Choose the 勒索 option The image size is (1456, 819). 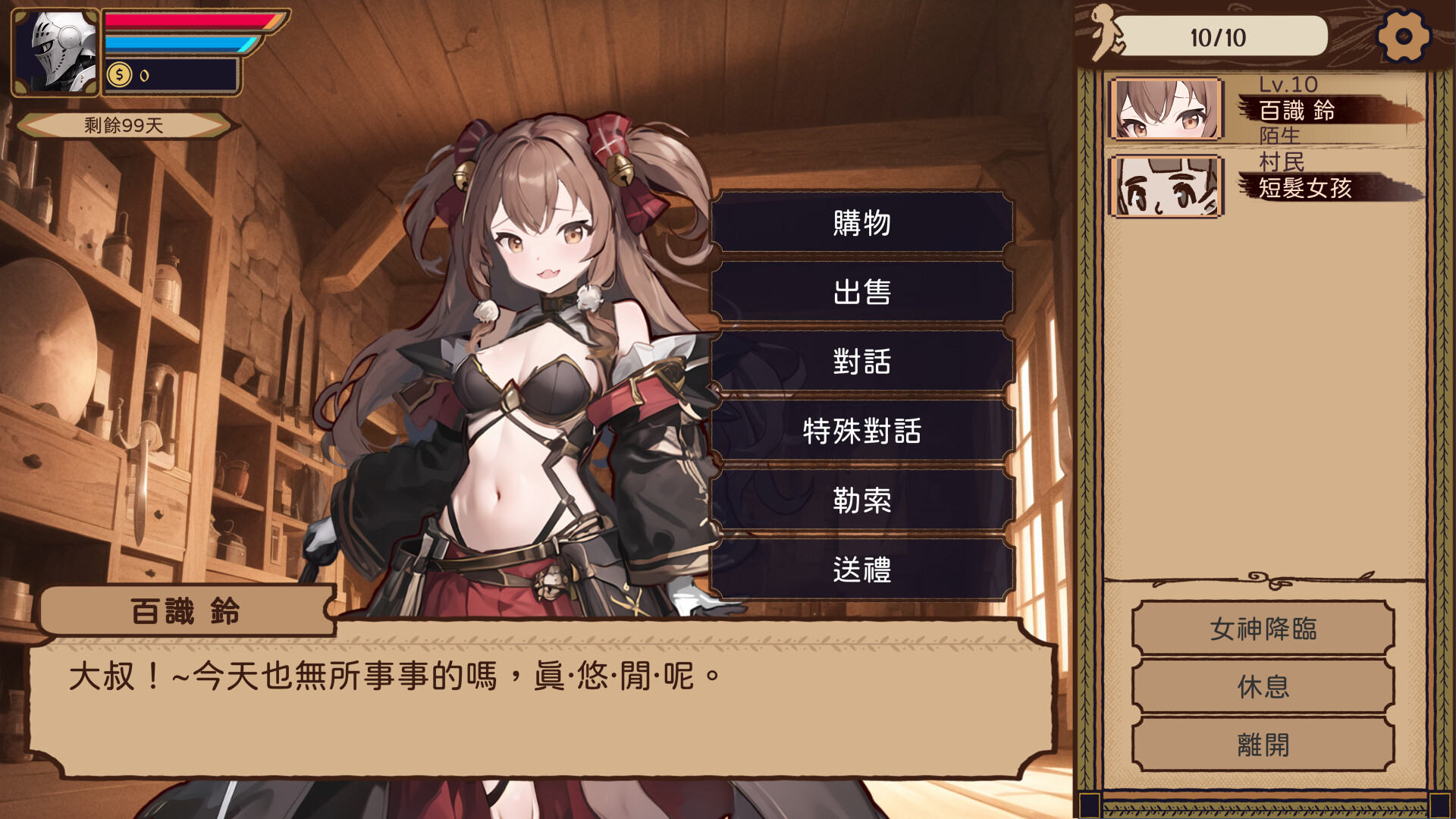click(x=862, y=500)
